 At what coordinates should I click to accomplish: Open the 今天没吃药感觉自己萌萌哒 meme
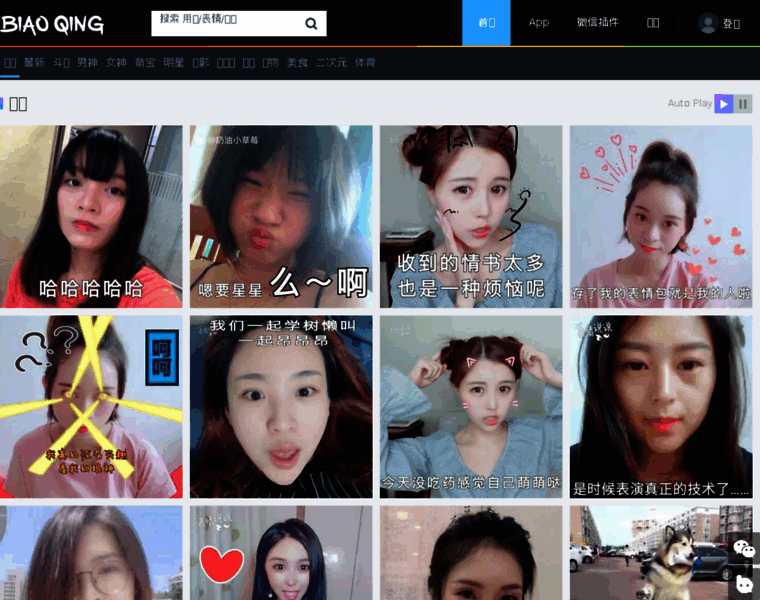point(471,407)
